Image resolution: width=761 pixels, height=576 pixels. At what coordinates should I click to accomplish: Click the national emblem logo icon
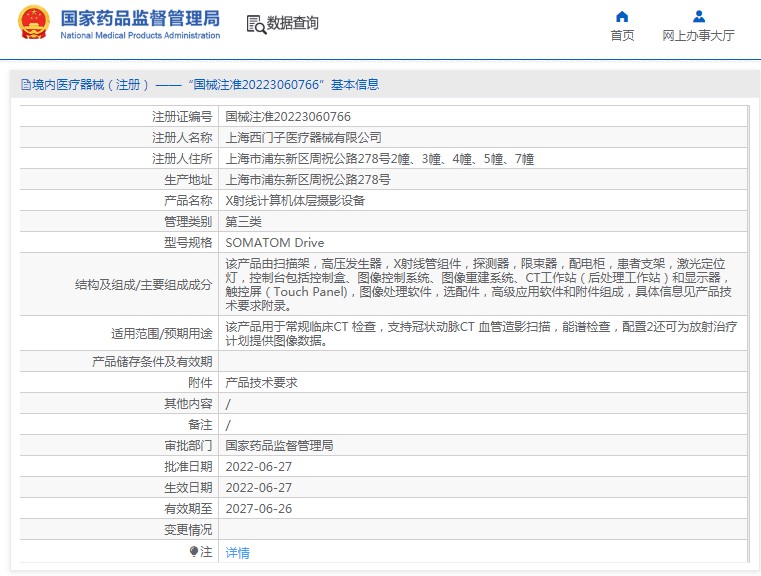(x=34, y=22)
